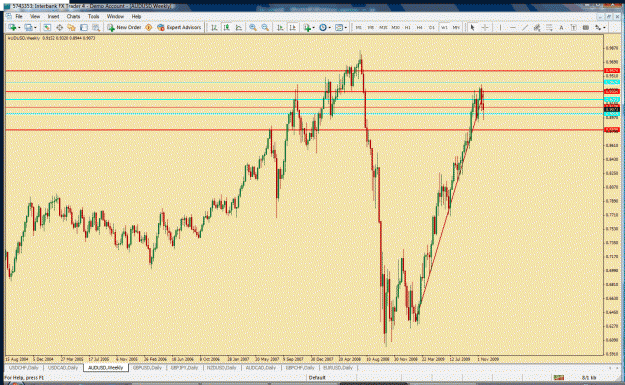Open the View menu
This screenshot has height=385, width=625.
(35, 16)
